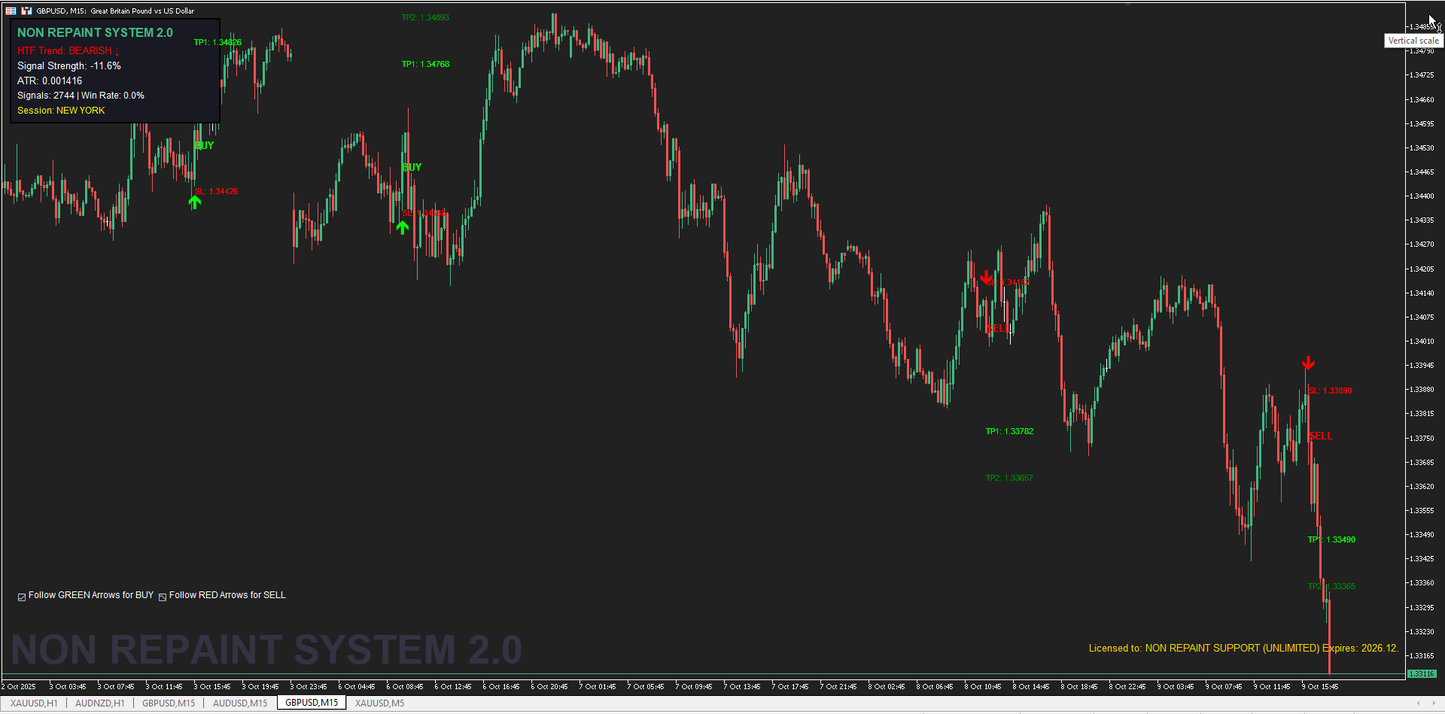Select the AUDUSD,M15 tab
The height and width of the screenshot is (714, 1445).
(x=239, y=703)
